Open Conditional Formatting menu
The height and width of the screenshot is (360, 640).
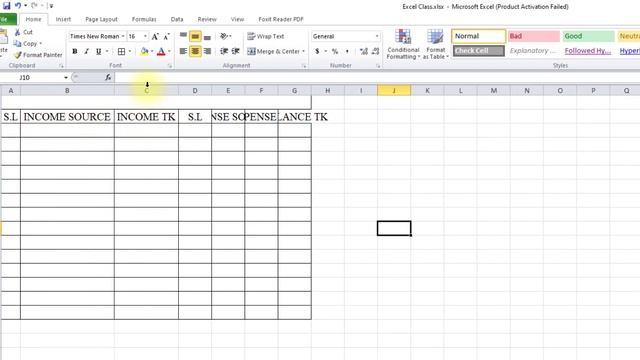click(x=403, y=44)
